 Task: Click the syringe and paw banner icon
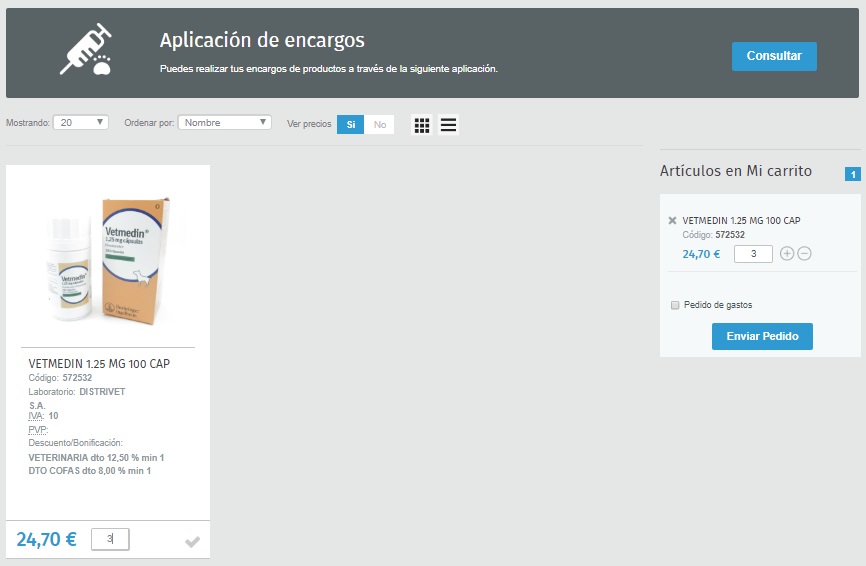pyautogui.click(x=86, y=49)
